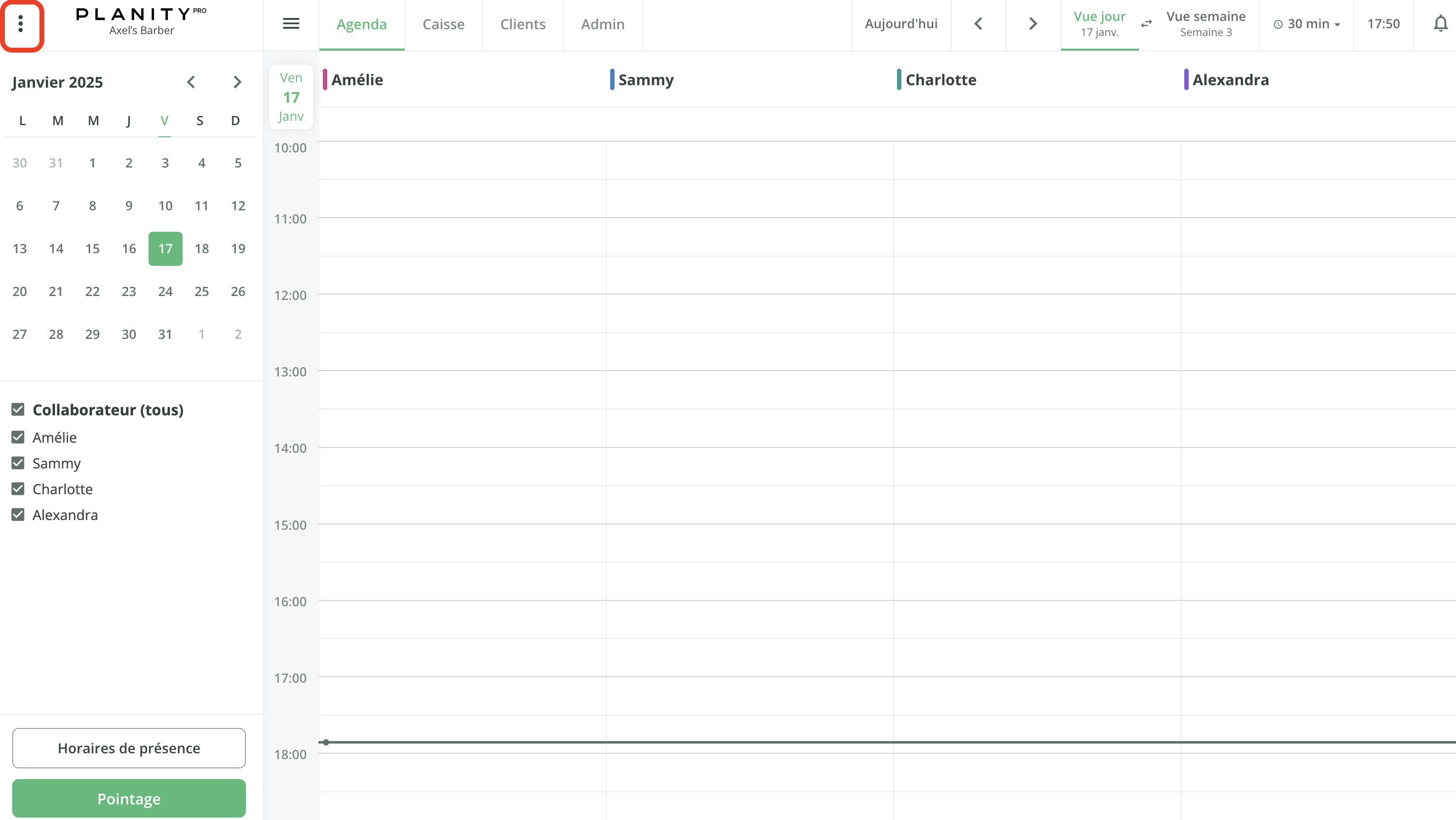Select January 24 in mini calendar
1456x820 pixels.
point(165,291)
